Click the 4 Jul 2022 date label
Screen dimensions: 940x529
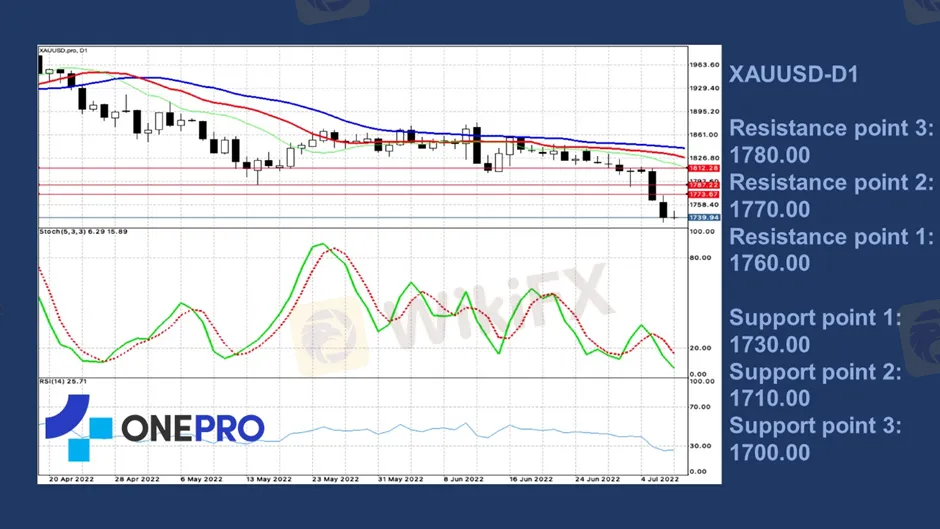pos(658,479)
